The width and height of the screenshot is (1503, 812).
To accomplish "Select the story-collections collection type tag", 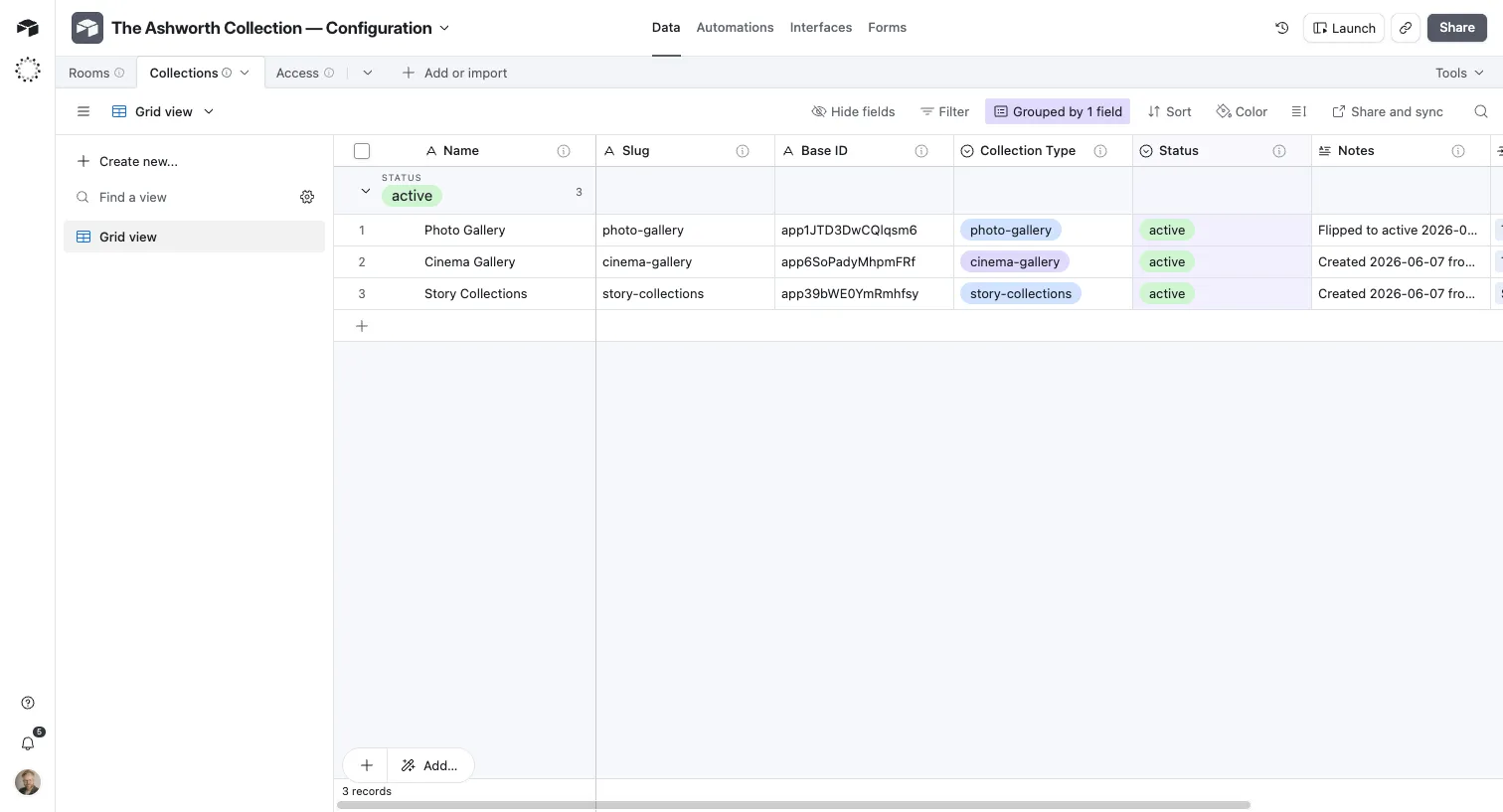I will click(1021, 293).
